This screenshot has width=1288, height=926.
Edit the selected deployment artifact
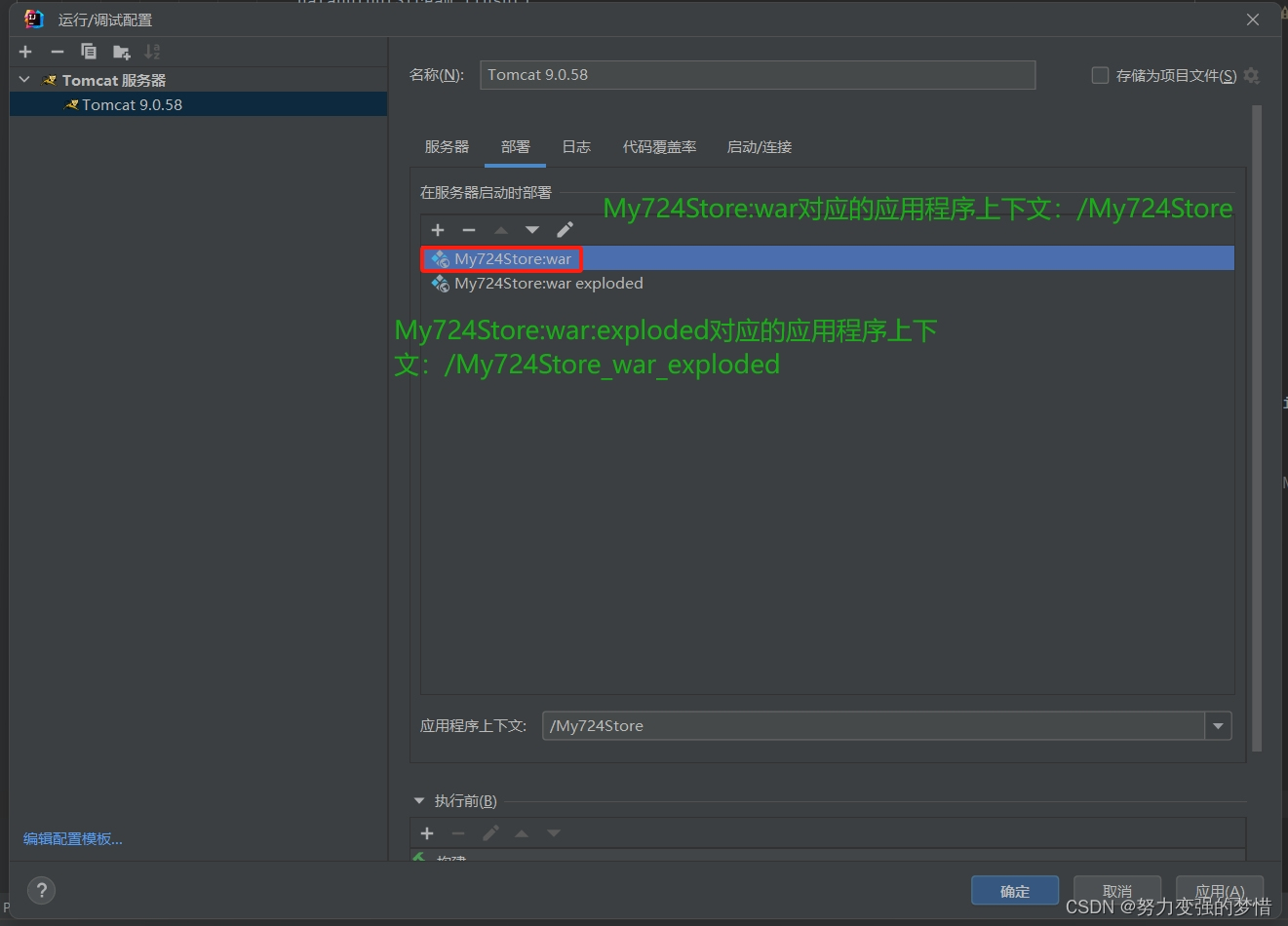(565, 230)
